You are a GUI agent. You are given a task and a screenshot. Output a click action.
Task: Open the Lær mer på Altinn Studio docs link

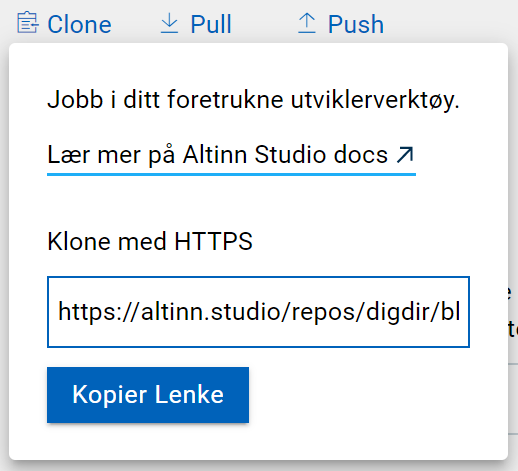click(x=231, y=155)
